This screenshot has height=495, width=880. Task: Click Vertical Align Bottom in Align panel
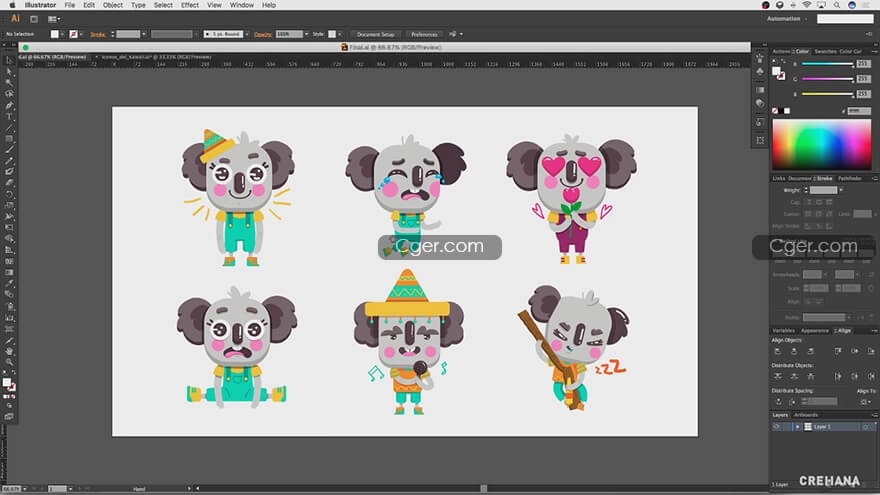pos(871,351)
